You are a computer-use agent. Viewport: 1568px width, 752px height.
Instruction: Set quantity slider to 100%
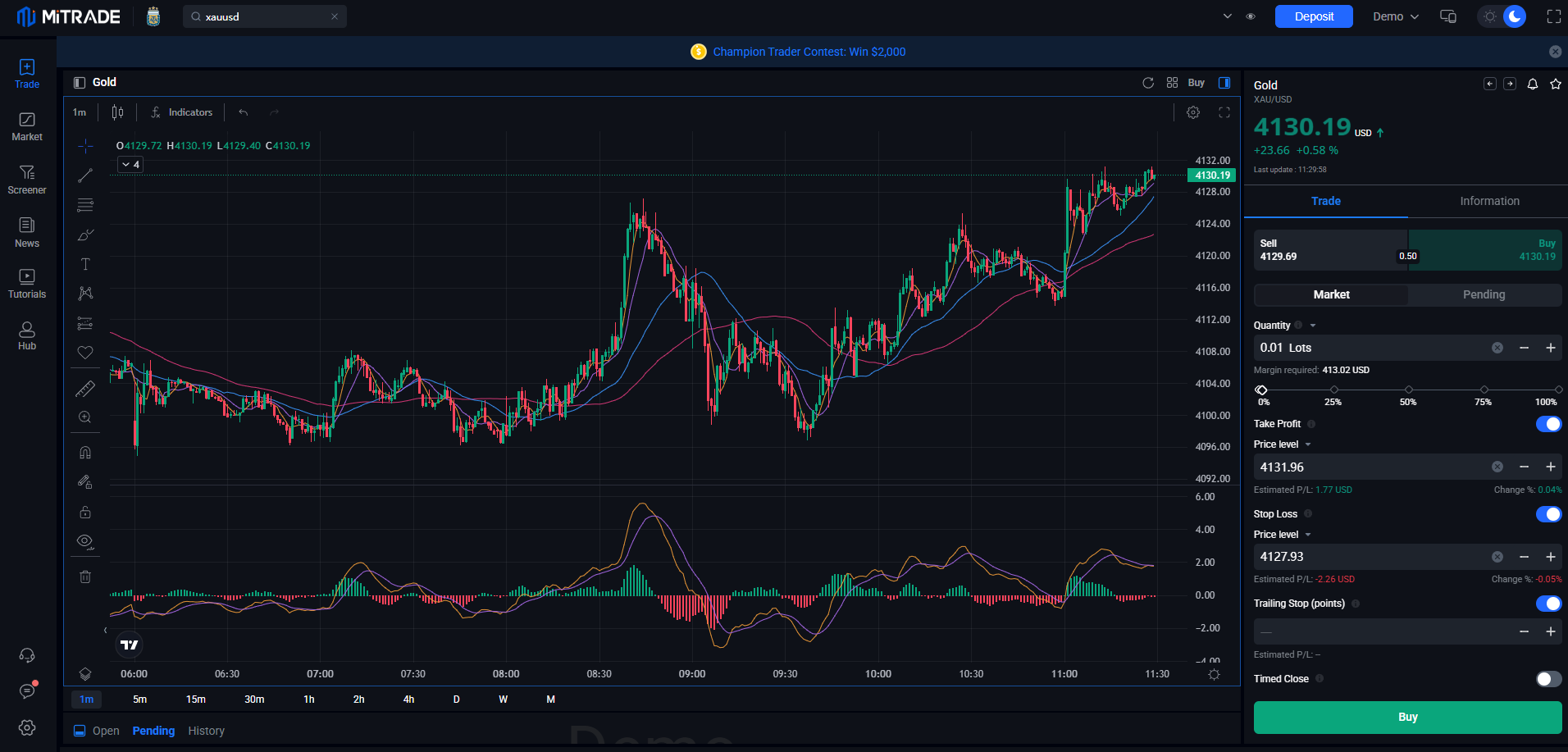[1558, 390]
